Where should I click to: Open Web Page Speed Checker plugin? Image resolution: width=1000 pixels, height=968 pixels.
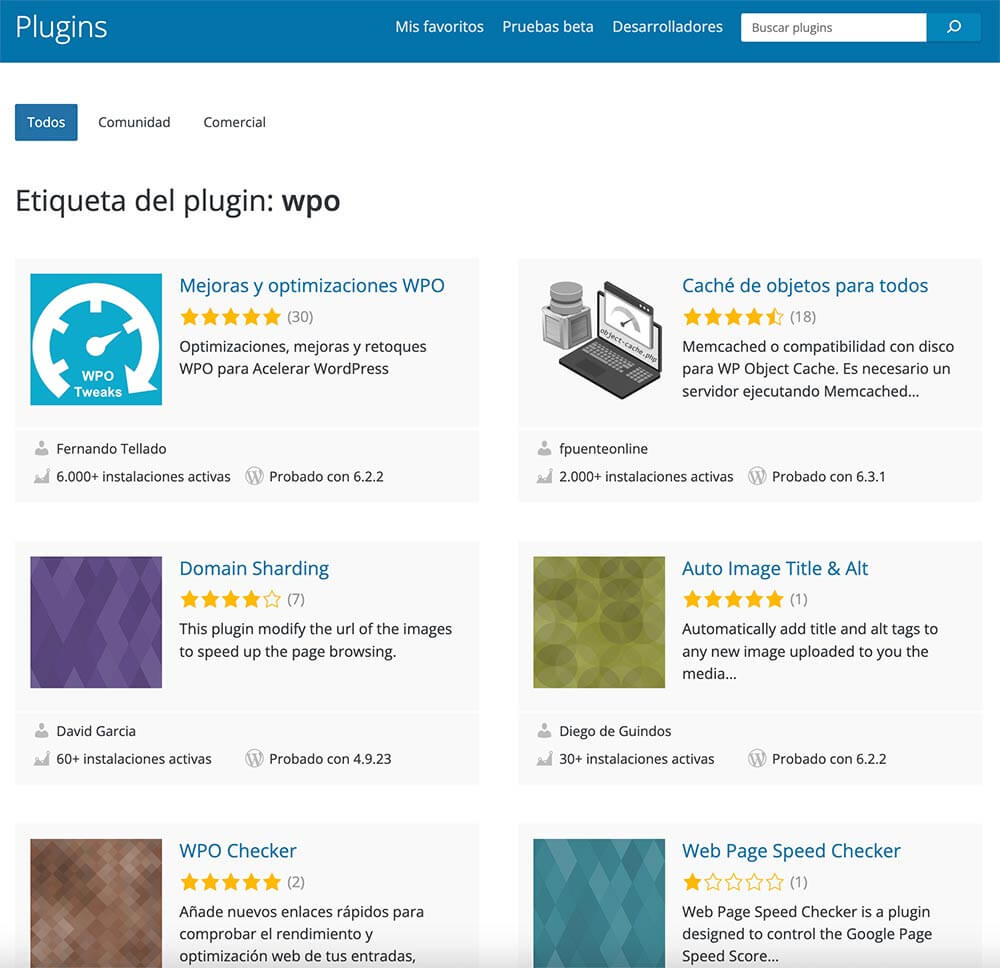[x=791, y=851]
